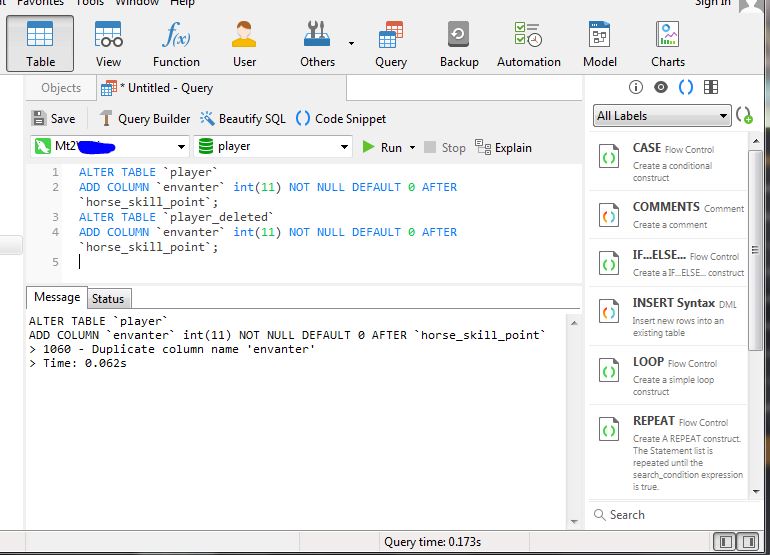Click the message pane scroll down arrow
Image resolution: width=770 pixels, height=555 pixels.
(x=574, y=522)
